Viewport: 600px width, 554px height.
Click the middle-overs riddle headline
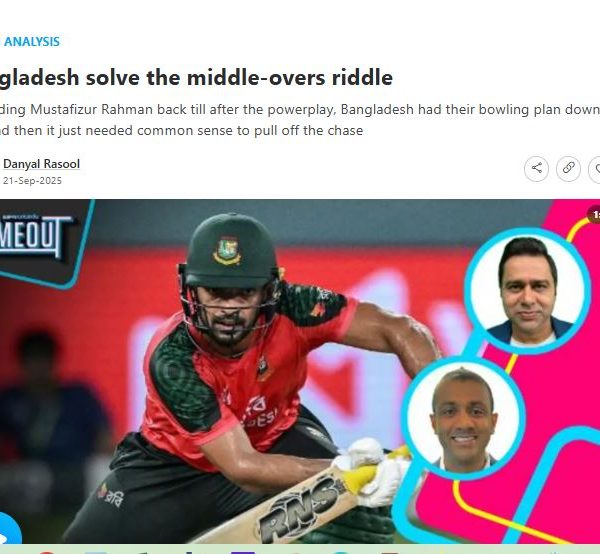pos(196,78)
